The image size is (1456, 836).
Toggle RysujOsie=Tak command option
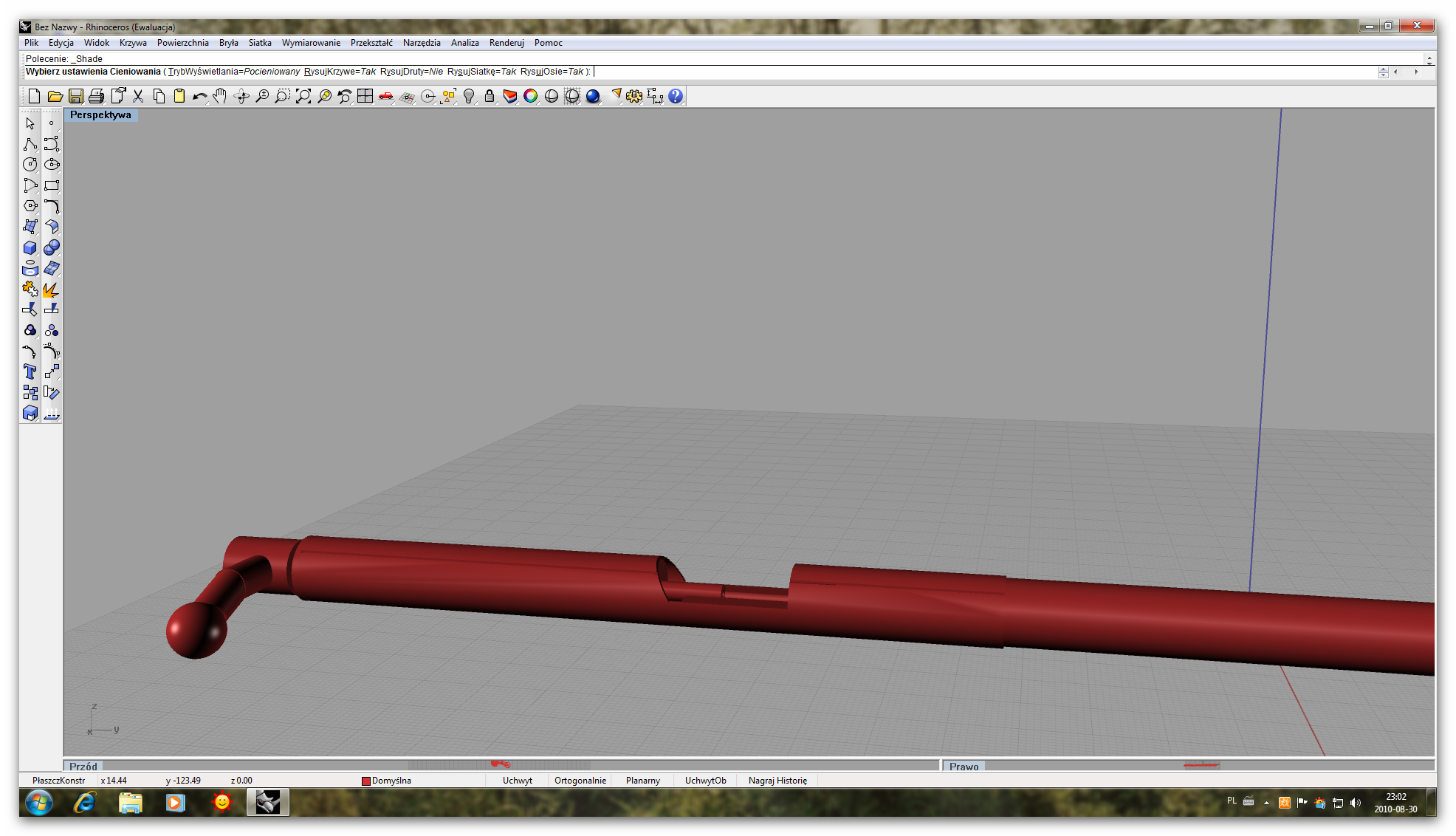(552, 72)
